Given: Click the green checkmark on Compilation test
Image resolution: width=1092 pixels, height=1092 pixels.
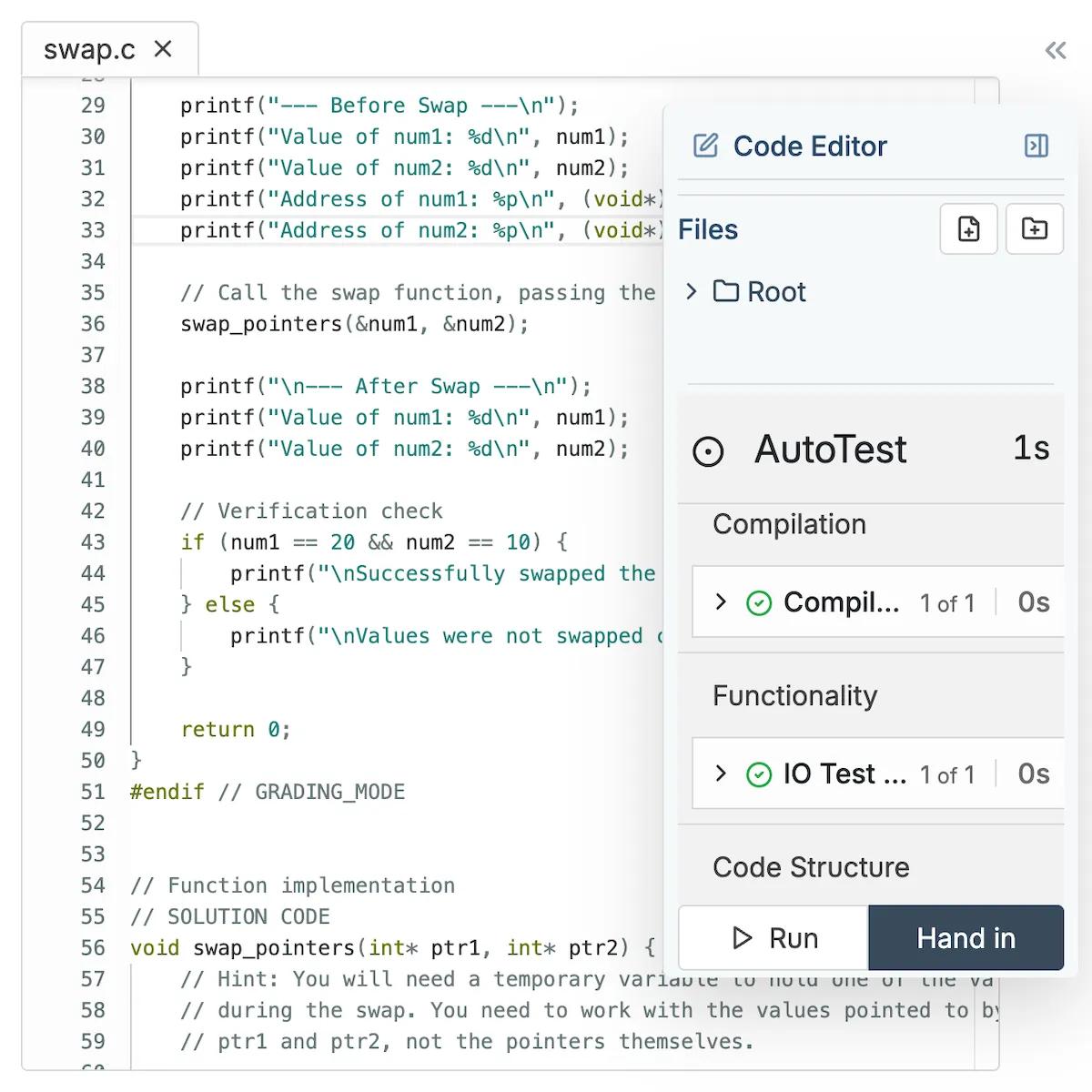Looking at the screenshot, I should click(x=758, y=602).
